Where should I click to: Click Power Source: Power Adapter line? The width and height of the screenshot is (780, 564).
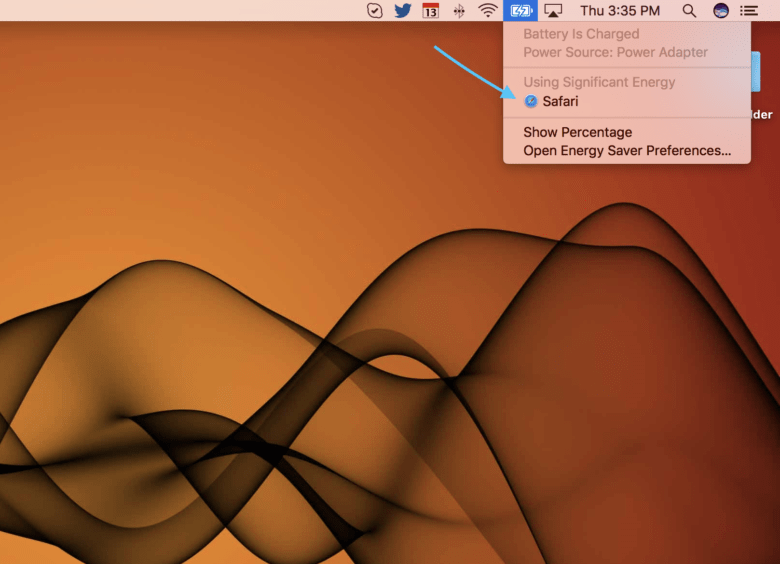click(615, 52)
